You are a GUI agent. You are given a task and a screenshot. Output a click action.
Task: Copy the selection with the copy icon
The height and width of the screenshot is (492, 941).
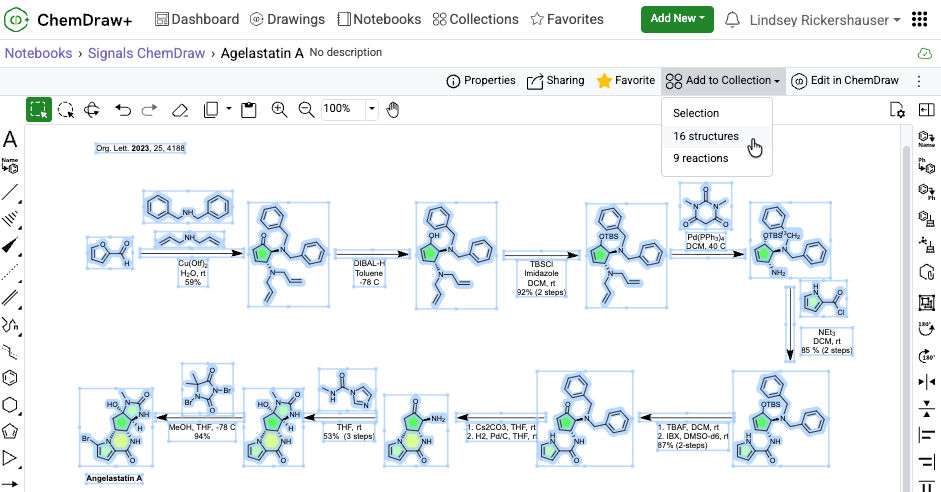point(211,110)
